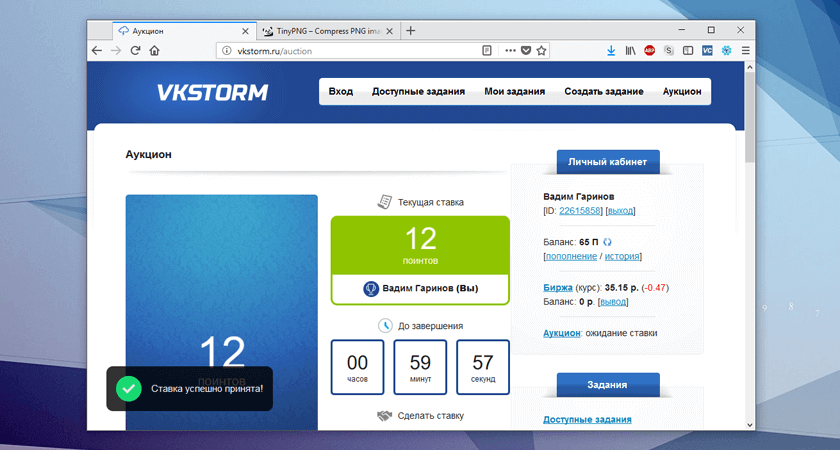
Task: Open the Adblock Plus extension icon
Action: click(649, 50)
